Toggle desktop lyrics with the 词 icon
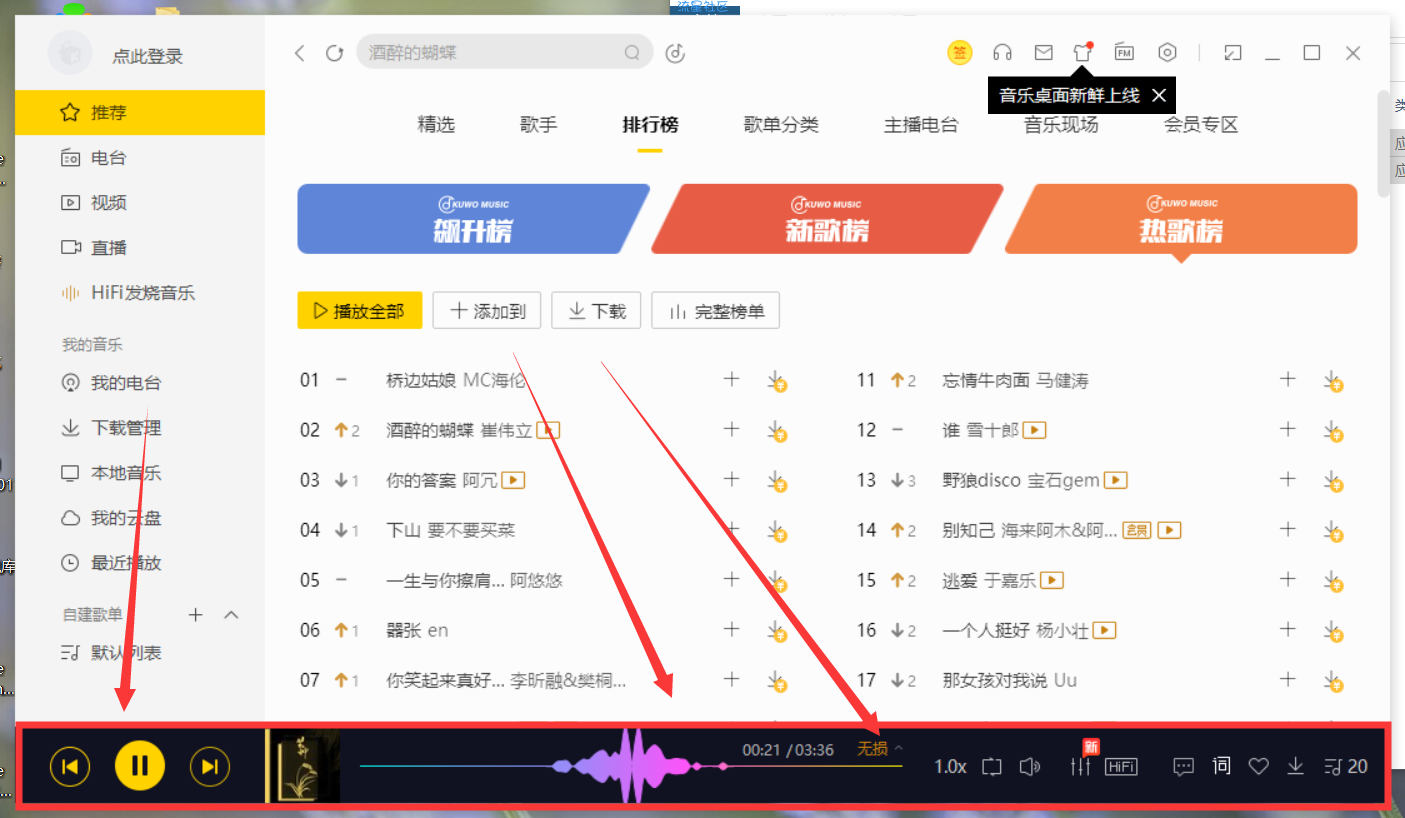 1221,767
